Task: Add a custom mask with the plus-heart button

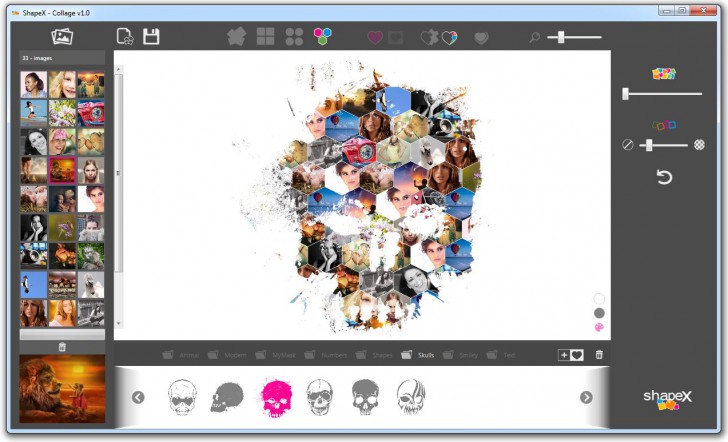Action: (571, 355)
